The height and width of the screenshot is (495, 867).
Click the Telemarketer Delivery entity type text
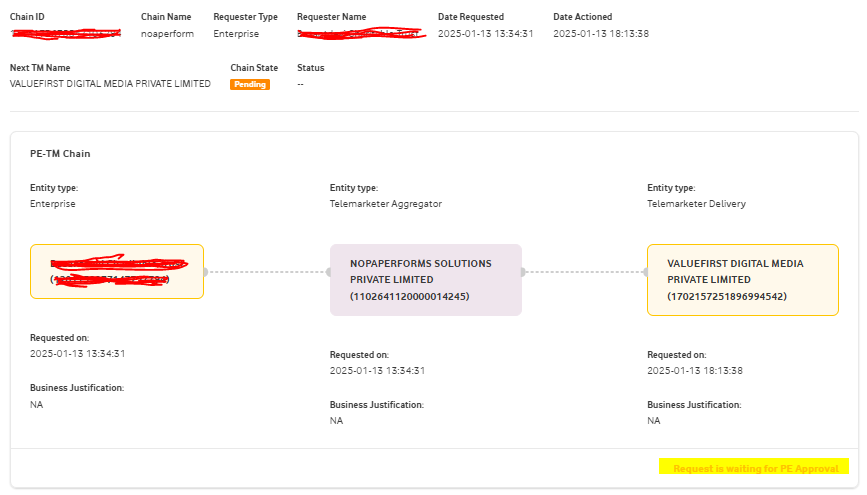tap(696, 204)
